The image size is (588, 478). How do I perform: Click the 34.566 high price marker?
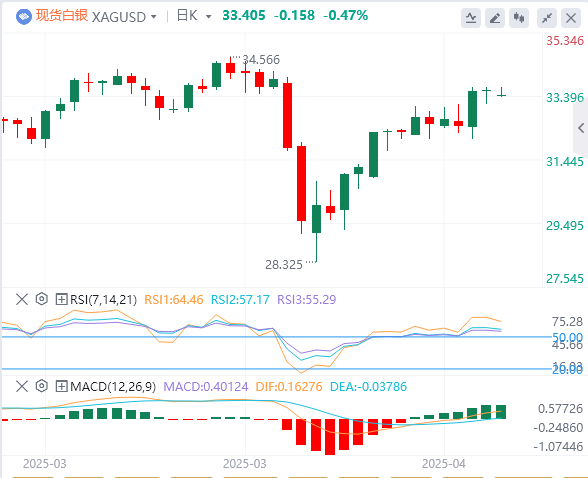click(x=261, y=60)
